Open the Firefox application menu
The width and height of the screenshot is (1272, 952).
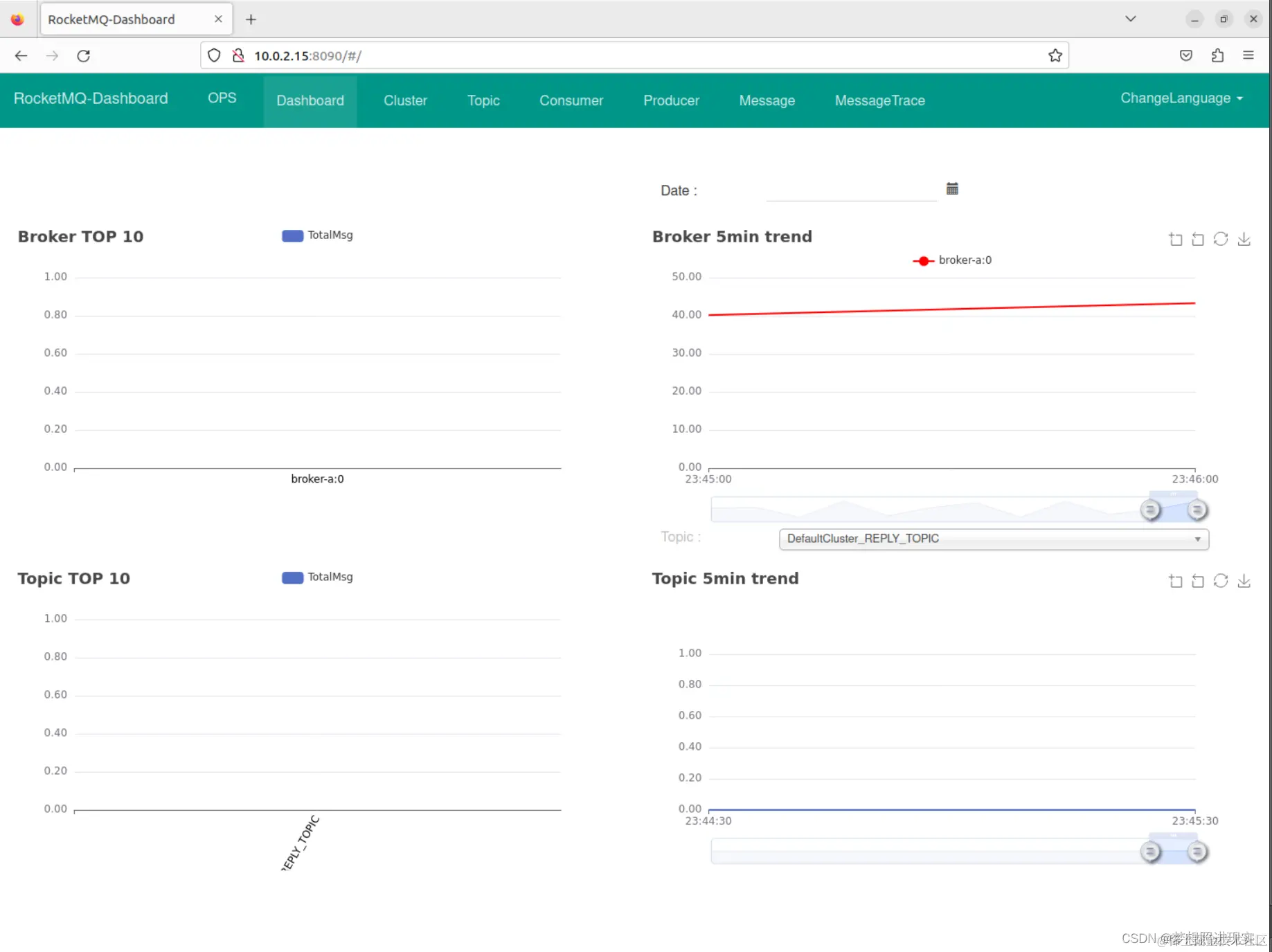click(x=1248, y=55)
